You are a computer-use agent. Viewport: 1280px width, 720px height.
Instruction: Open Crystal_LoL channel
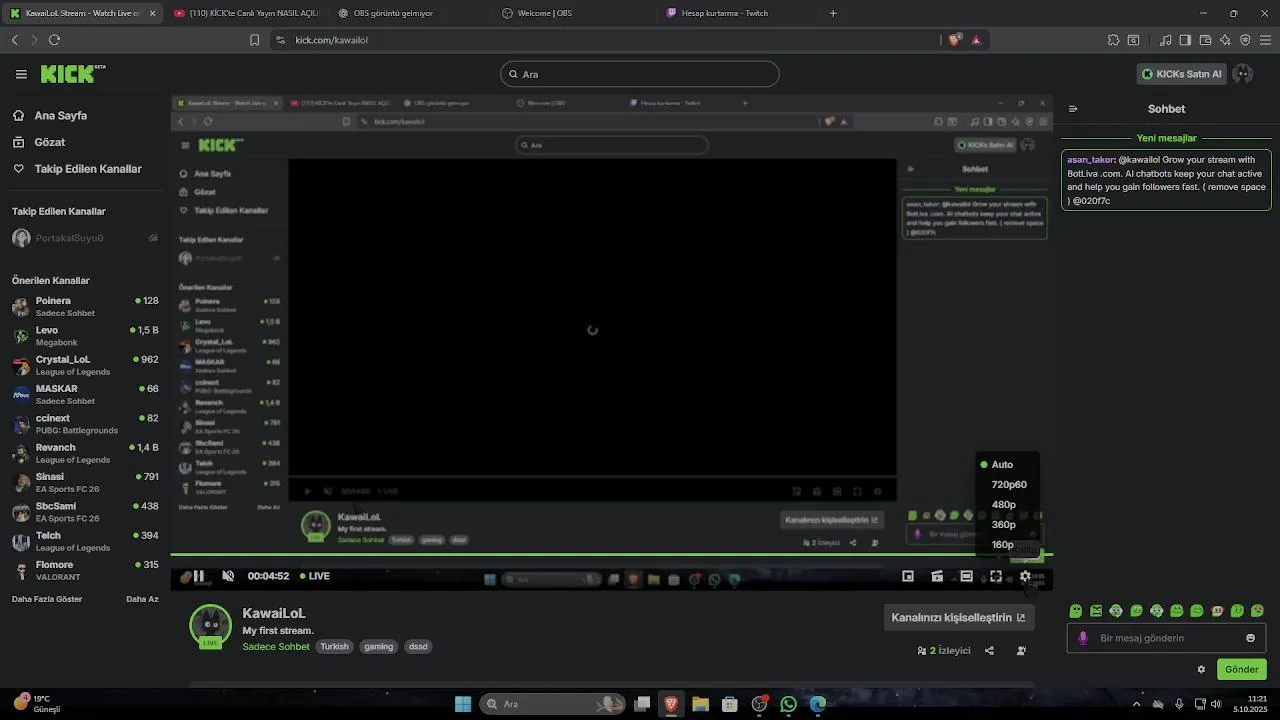coord(85,365)
